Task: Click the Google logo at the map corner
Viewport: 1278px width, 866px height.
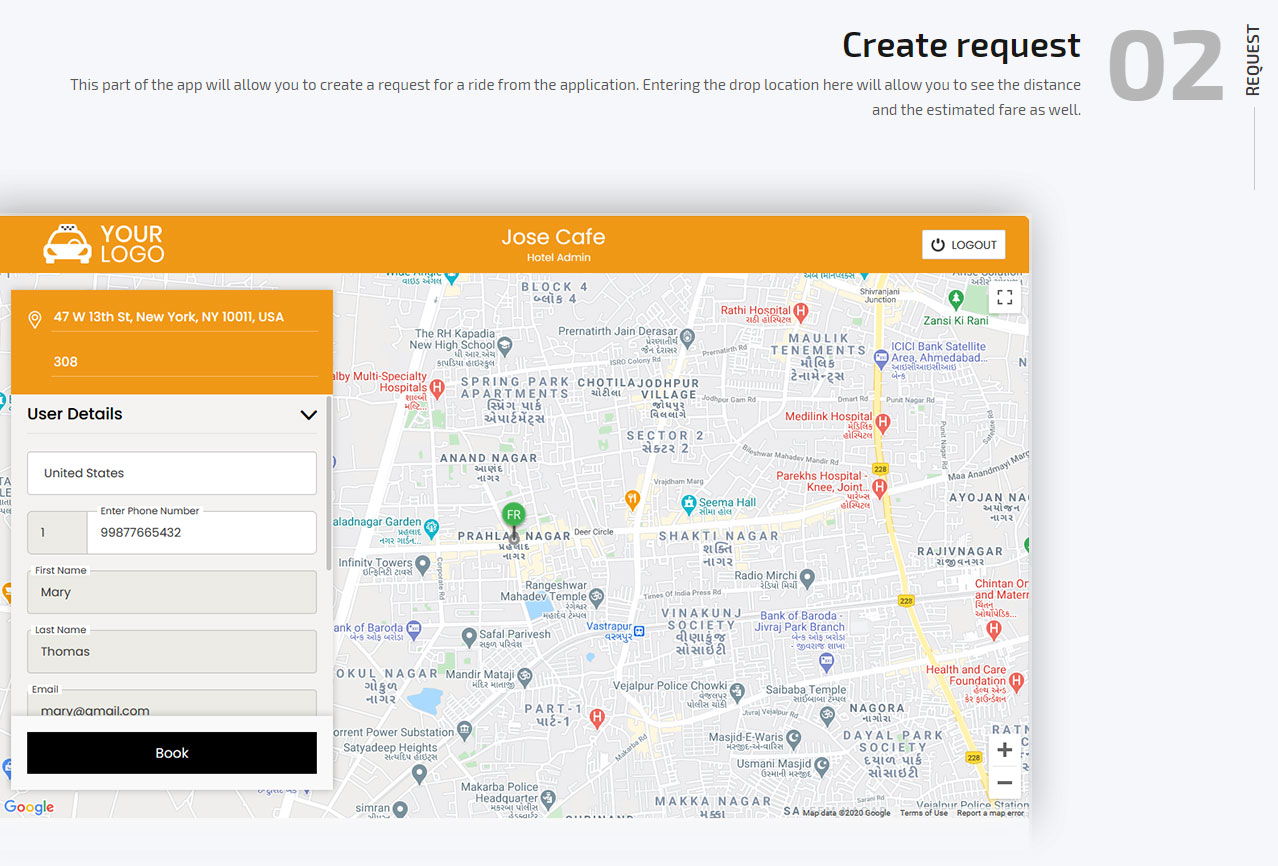Action: tap(29, 807)
